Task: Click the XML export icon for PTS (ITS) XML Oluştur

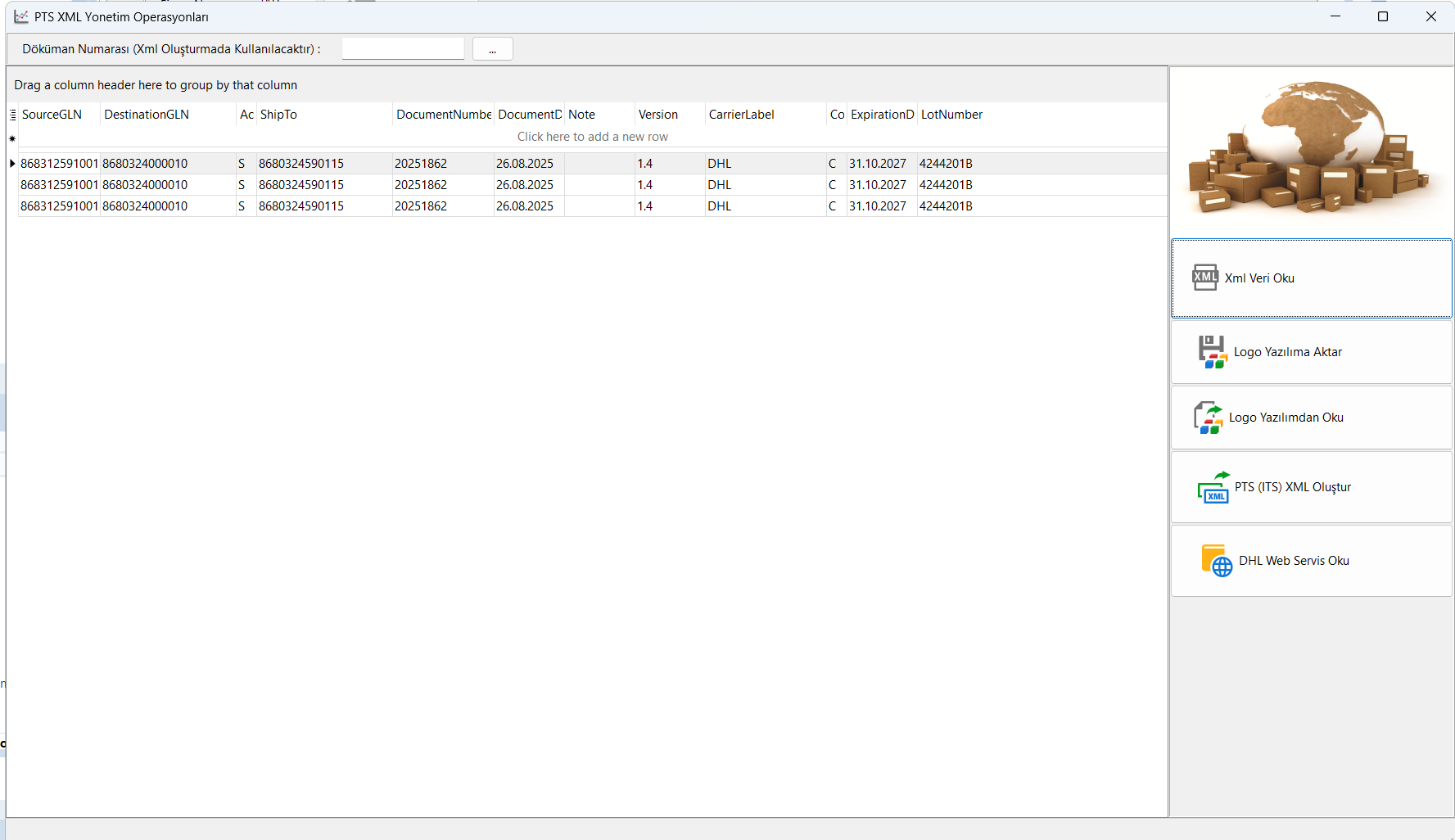Action: 1213,488
